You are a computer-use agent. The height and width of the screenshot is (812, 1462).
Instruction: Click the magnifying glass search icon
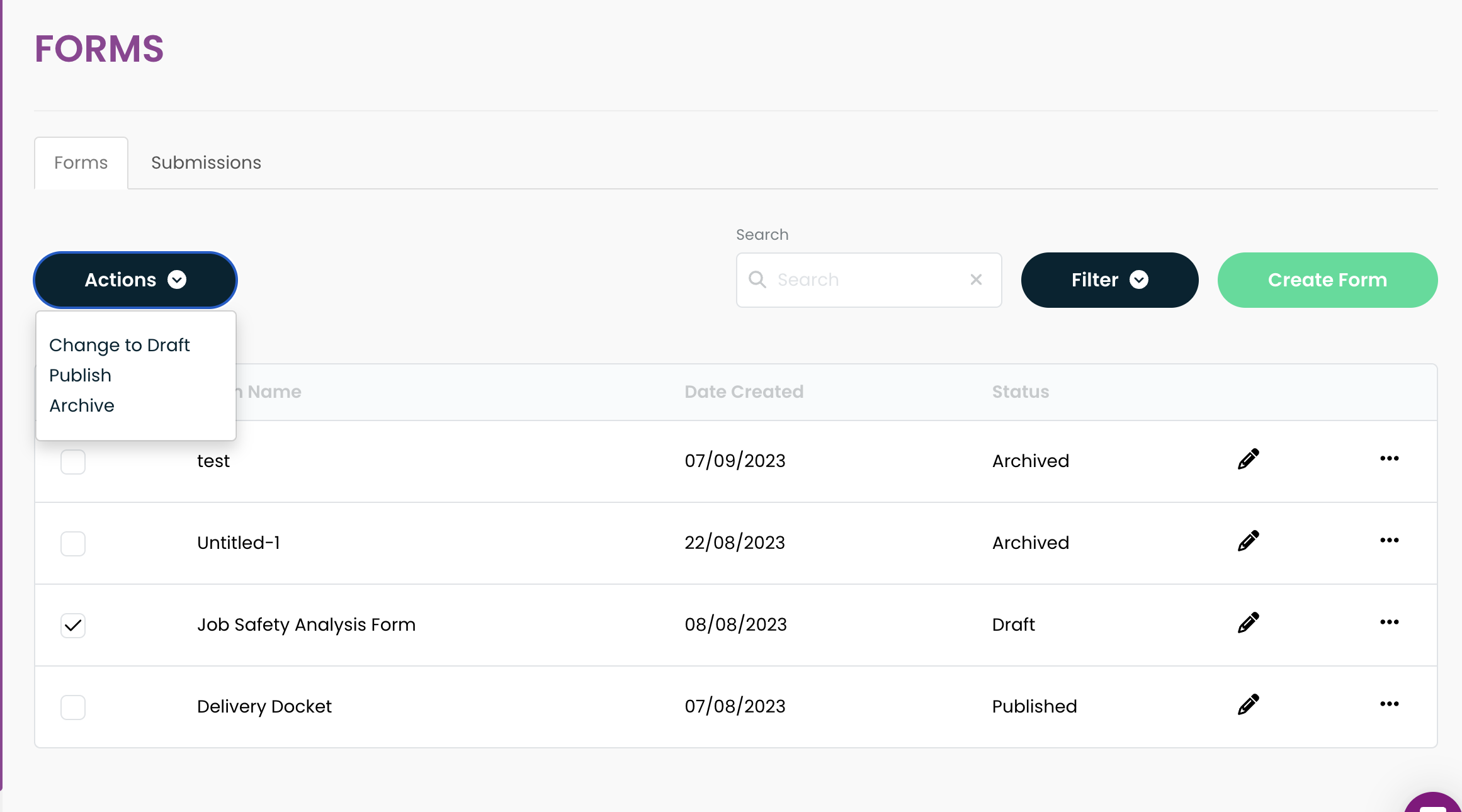(757, 279)
